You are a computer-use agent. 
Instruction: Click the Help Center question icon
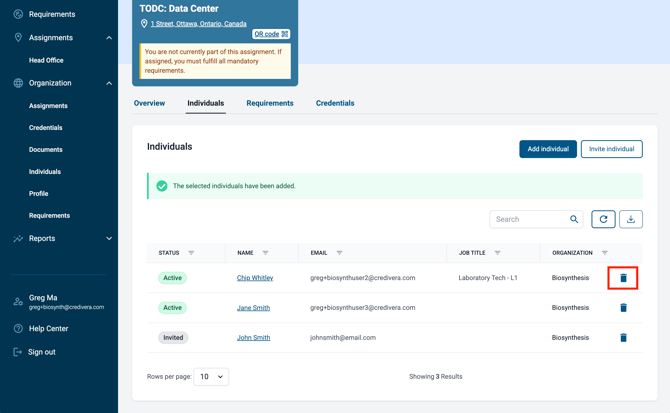[18, 328]
